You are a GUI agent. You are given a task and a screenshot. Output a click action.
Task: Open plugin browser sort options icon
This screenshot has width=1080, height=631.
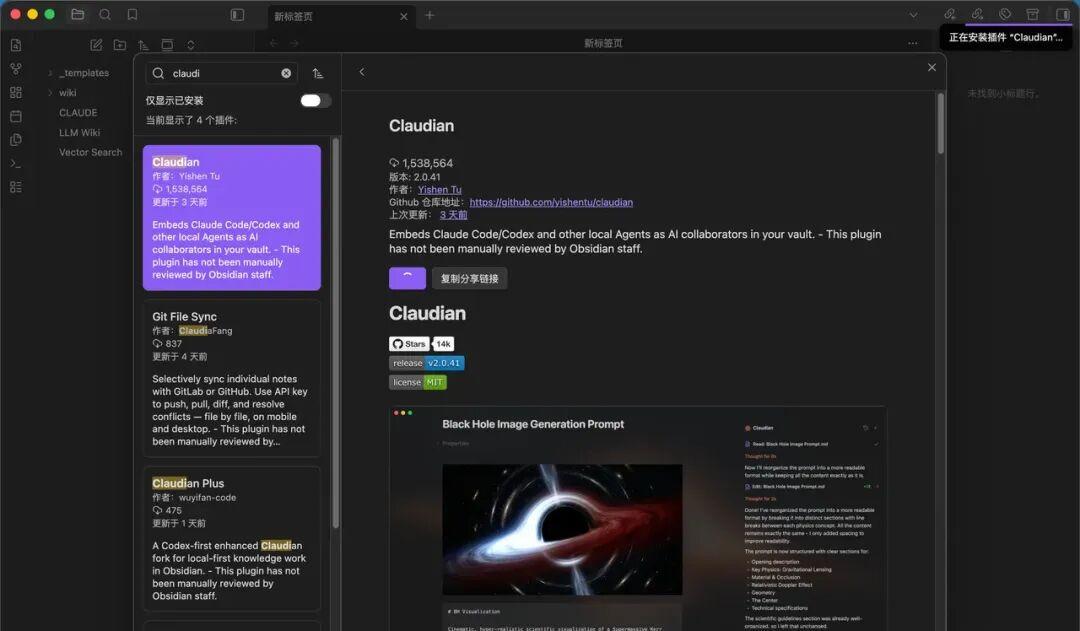[318, 73]
